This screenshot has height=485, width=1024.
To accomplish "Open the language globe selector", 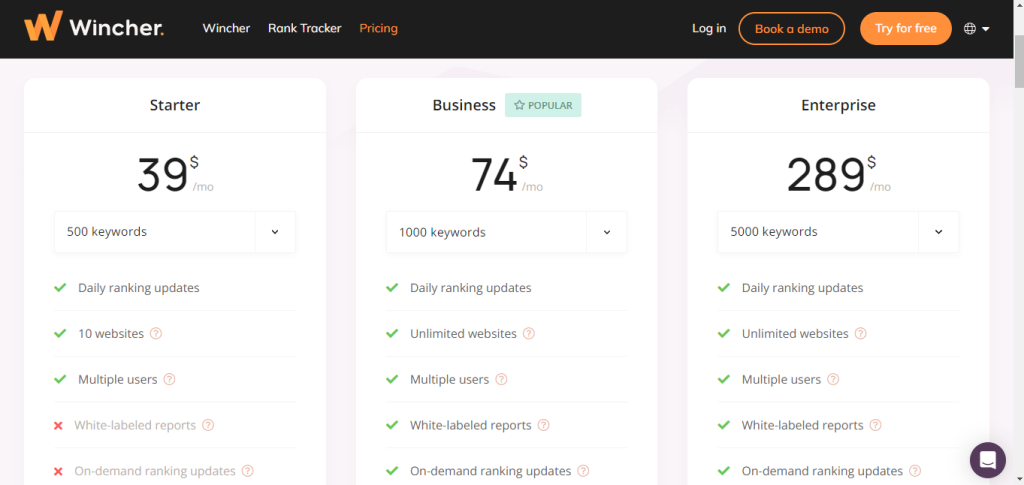I will (x=977, y=29).
